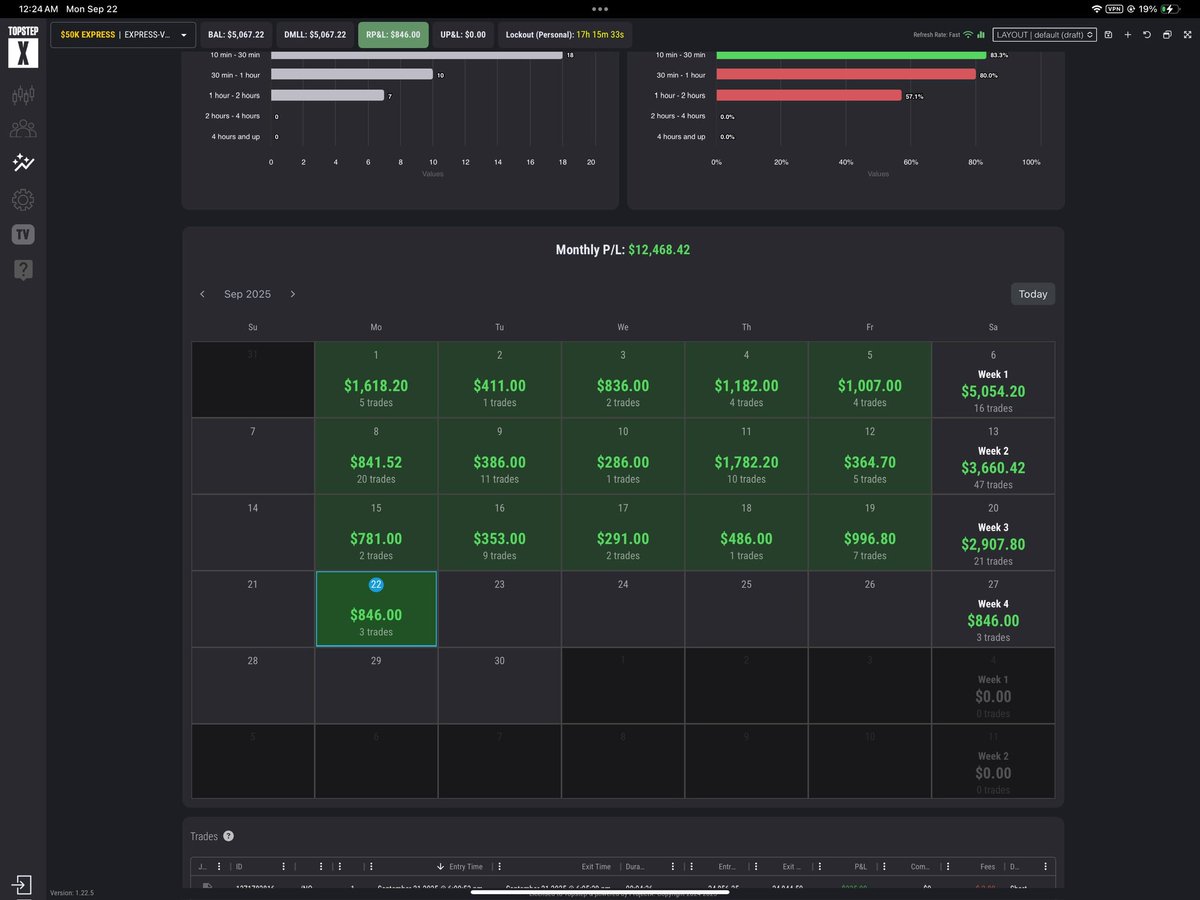The width and height of the screenshot is (1200, 900).
Task: Click the Topstep X logo
Action: click(22, 47)
